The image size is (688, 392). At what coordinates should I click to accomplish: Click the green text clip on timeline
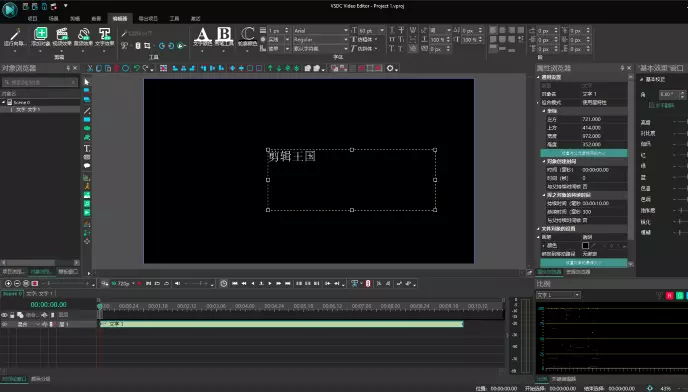point(281,324)
